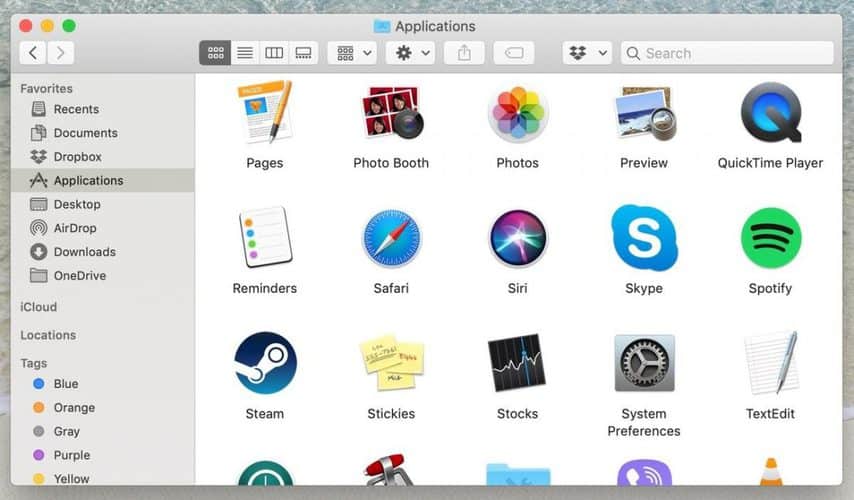Click in the Search field
Image resolution: width=854 pixels, height=500 pixels.
(x=727, y=53)
